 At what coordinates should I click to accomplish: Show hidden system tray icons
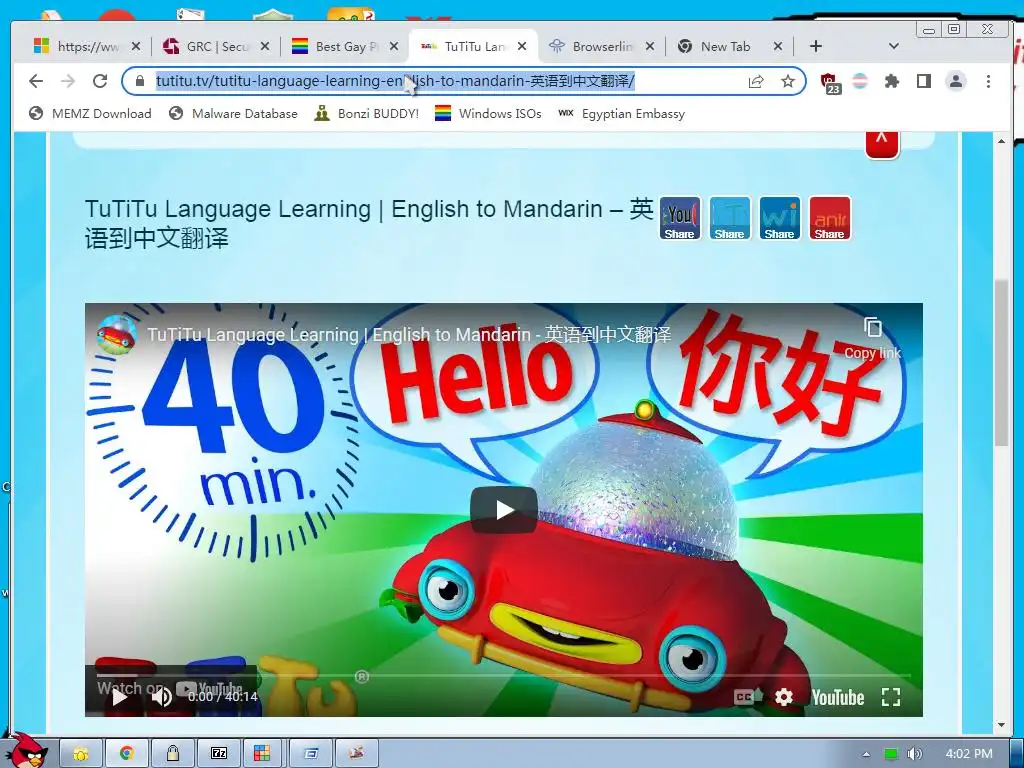[x=867, y=754]
